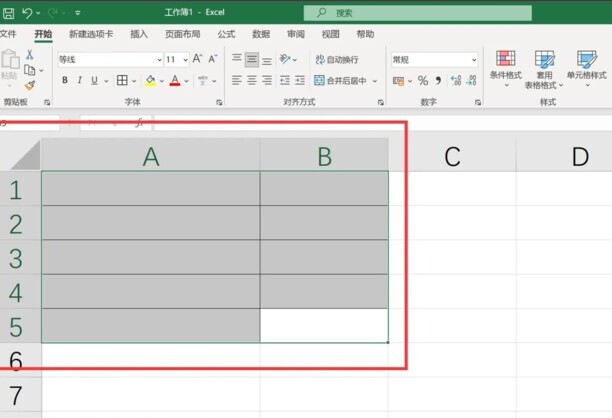Click Align Right icon
Image resolution: width=612 pixels, height=418 pixels.
point(267,80)
